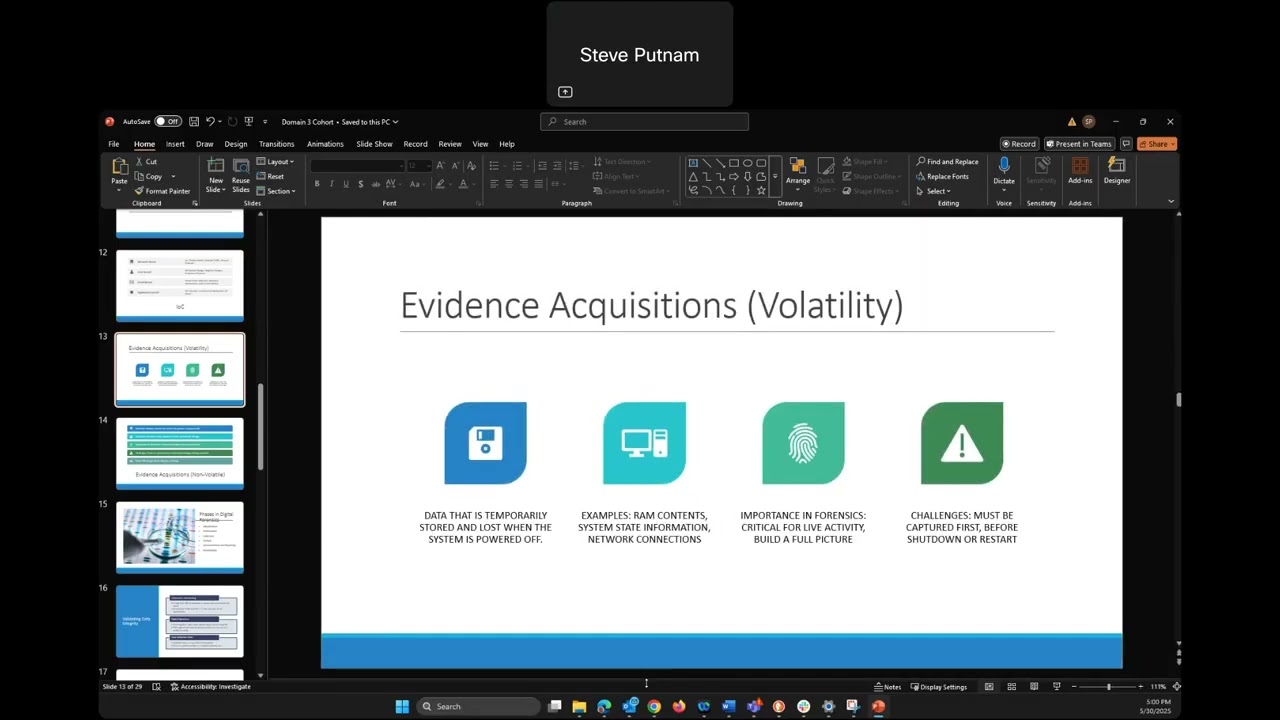Open the font size combo box
Viewport: 1280px width, 720px height.
pos(419,166)
